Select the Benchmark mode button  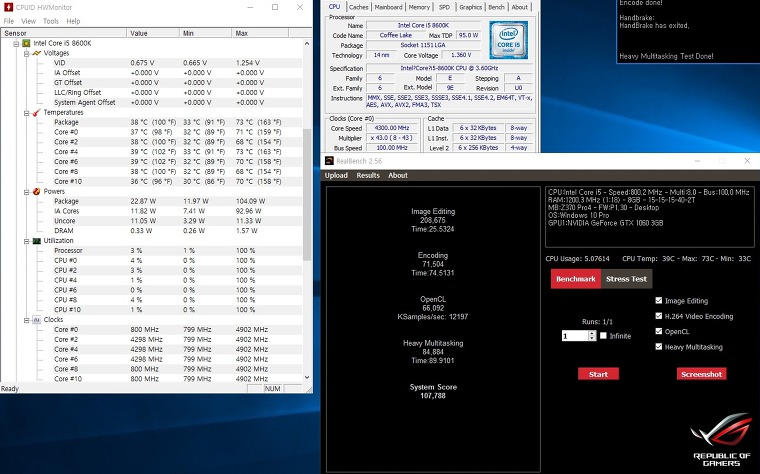click(x=575, y=279)
